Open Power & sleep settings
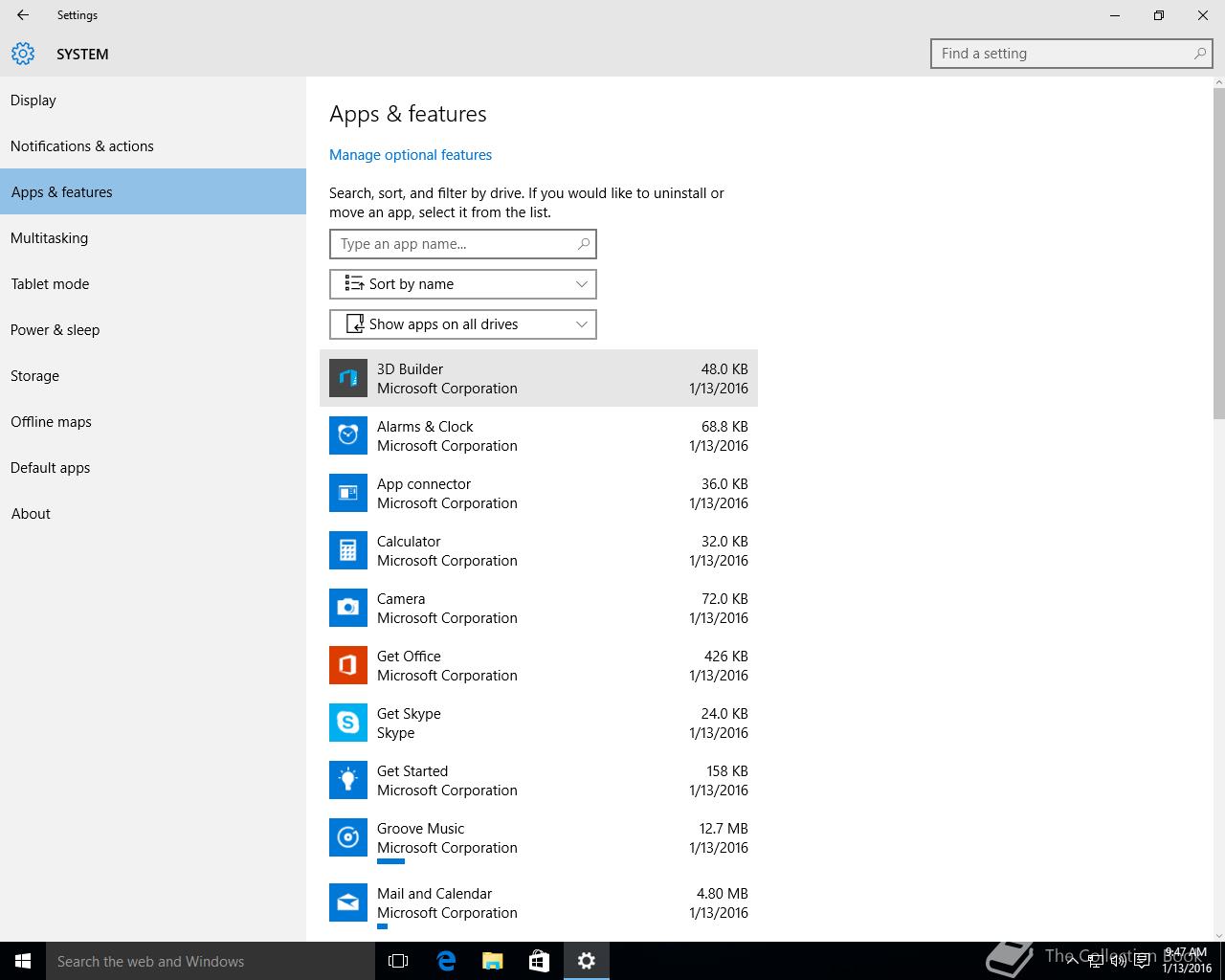This screenshot has width=1225, height=980. click(153, 329)
